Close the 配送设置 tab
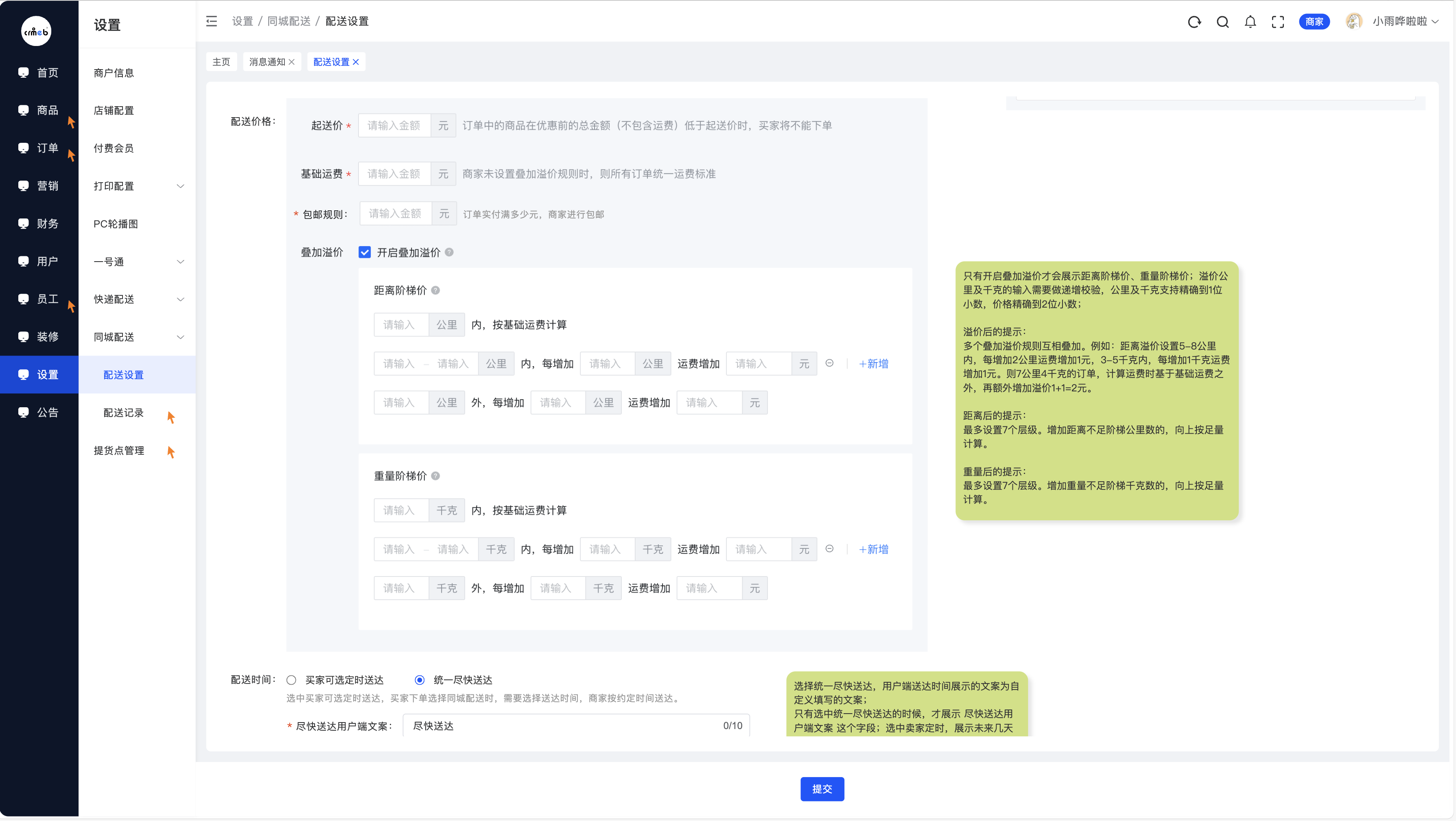The width and height of the screenshot is (1456, 821). [x=356, y=62]
